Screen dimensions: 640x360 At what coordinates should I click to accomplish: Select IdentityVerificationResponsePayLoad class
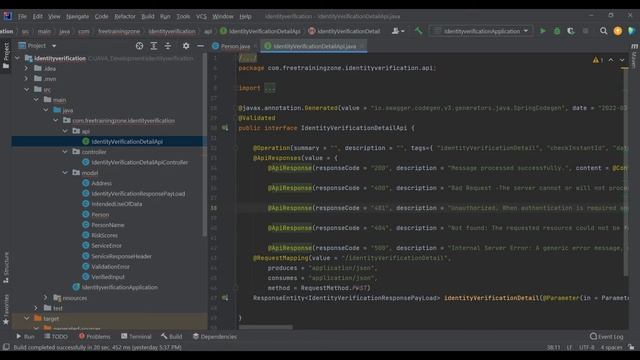click(138, 193)
